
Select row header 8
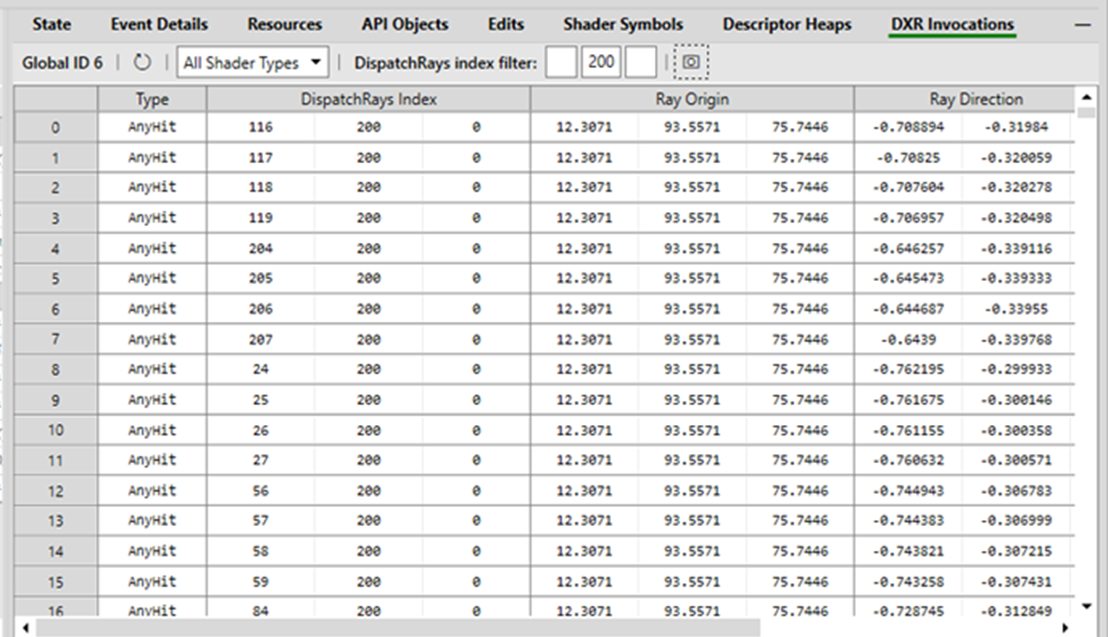point(56,370)
